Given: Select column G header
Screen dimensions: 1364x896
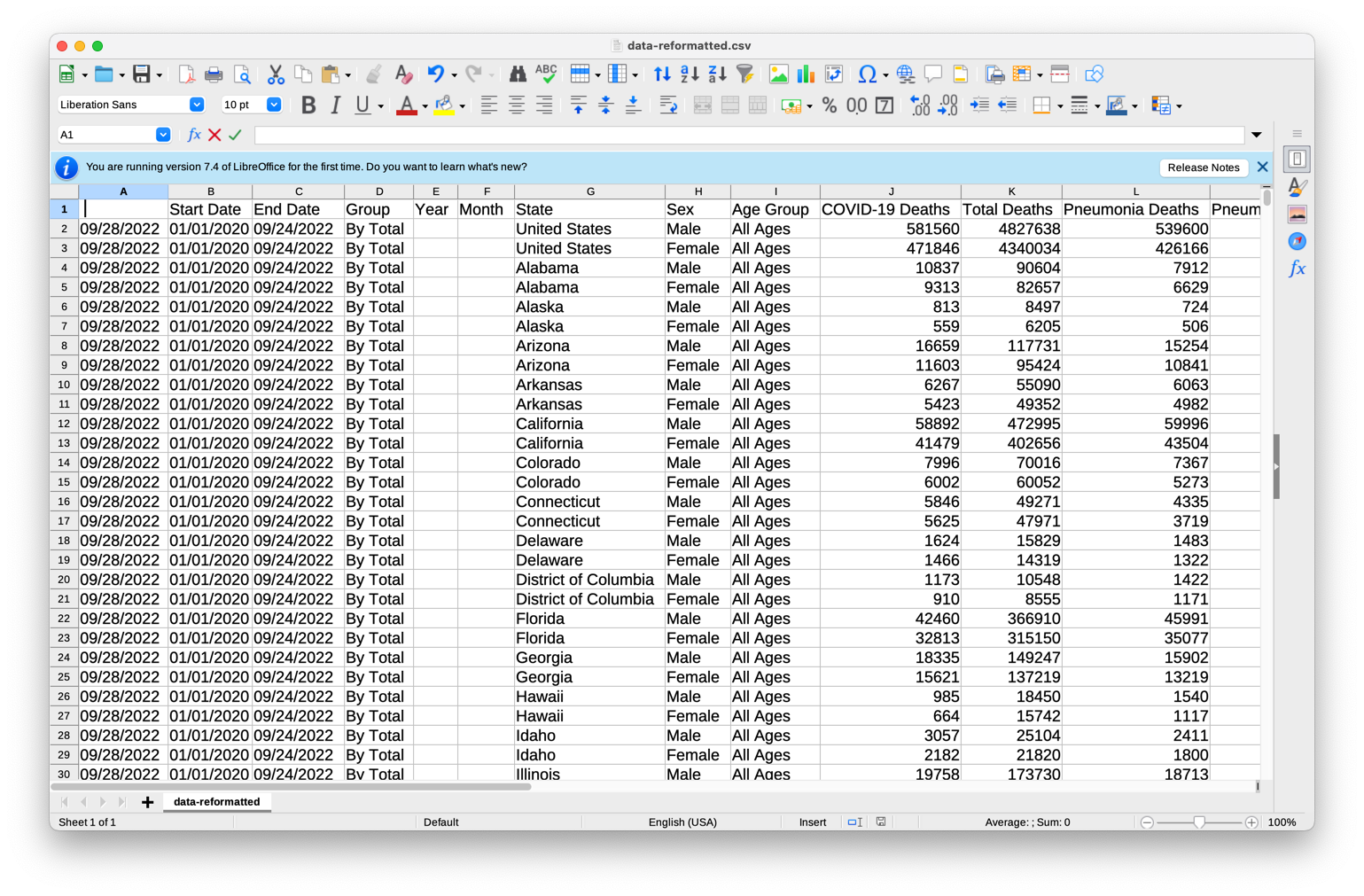Looking at the screenshot, I should point(590,191).
